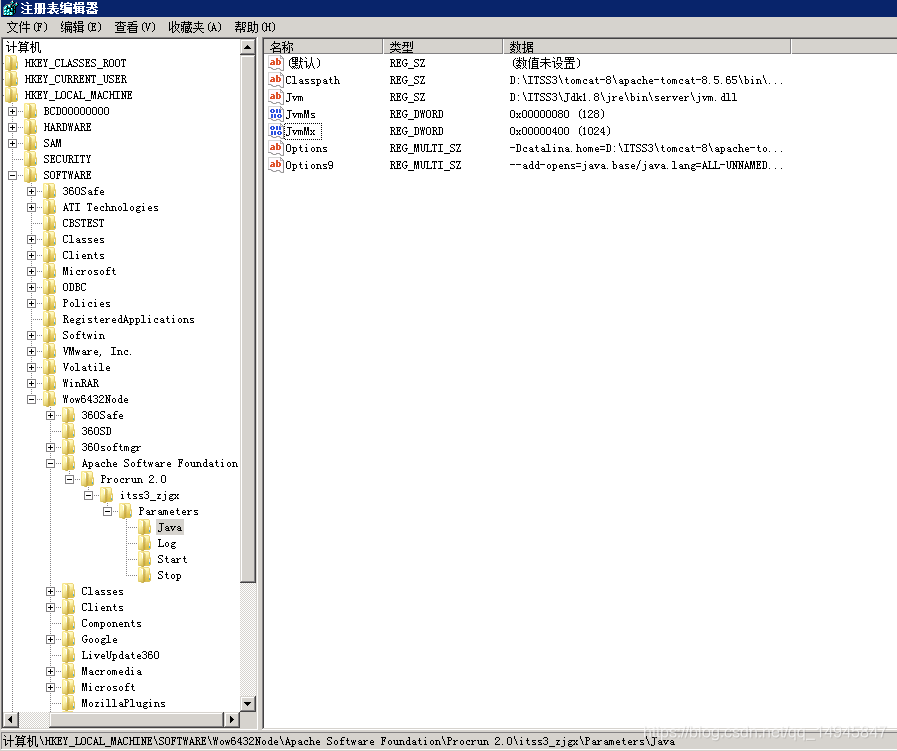
Task: Collapse the Apache Software Foundation key
Action: tap(50, 463)
